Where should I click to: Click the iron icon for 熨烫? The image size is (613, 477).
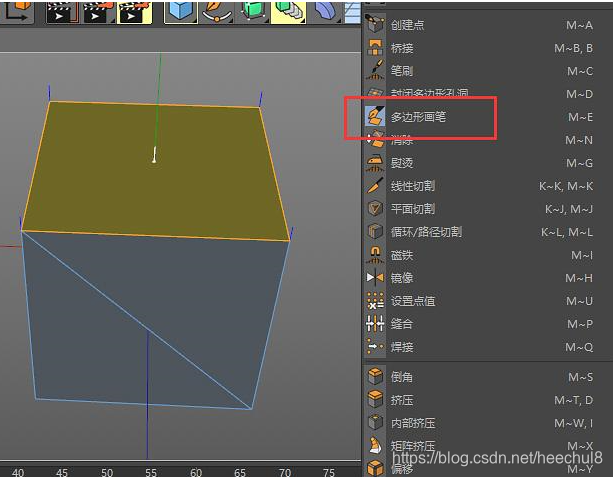coord(375,163)
